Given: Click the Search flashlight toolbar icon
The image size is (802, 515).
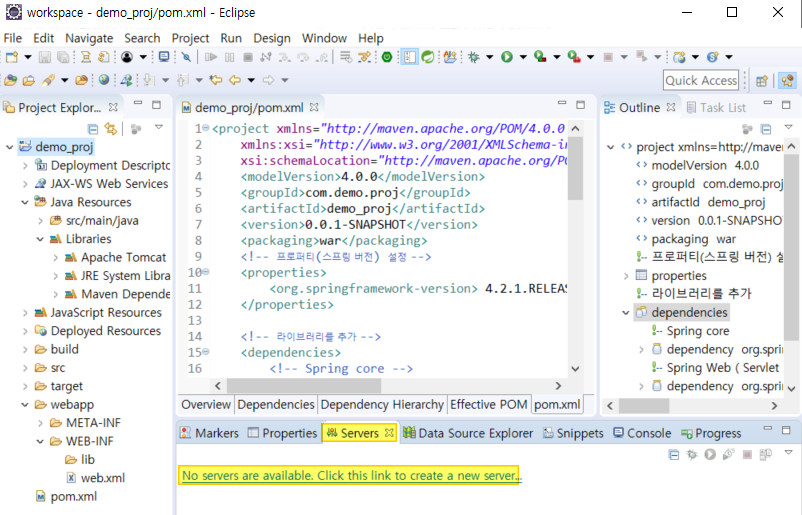Looking at the screenshot, I should (49, 80).
